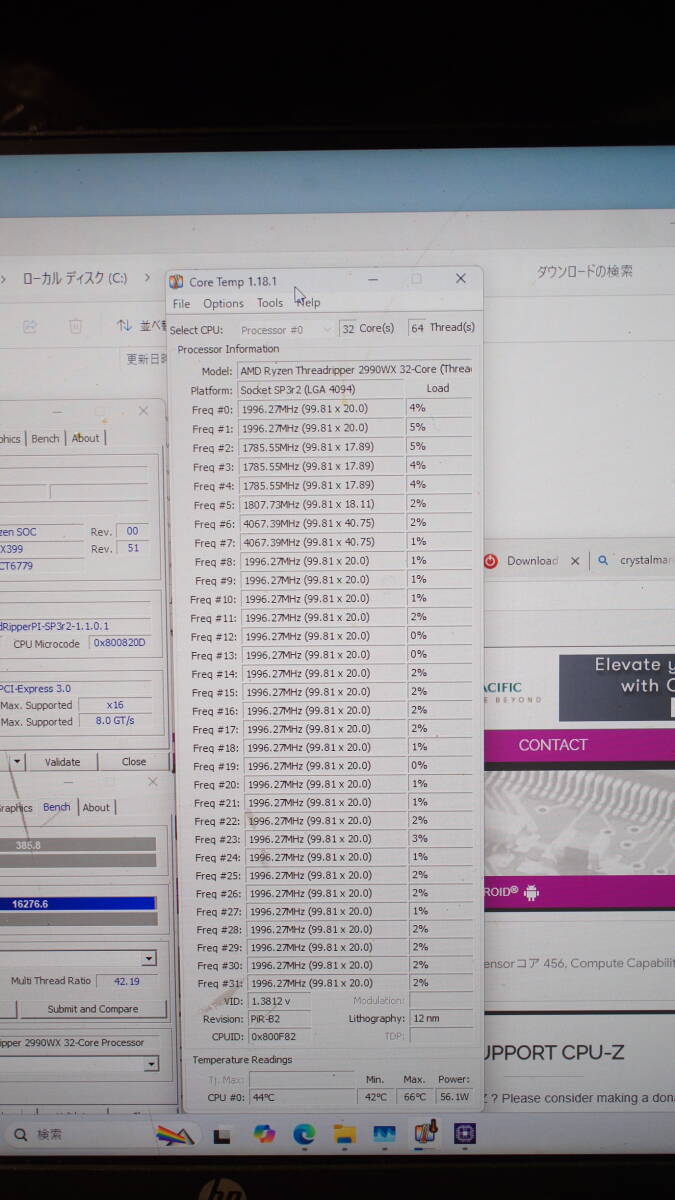
Task: Select ローカル ディスク (C:) in Explorer breadcrumb
Action: [x=75, y=278]
